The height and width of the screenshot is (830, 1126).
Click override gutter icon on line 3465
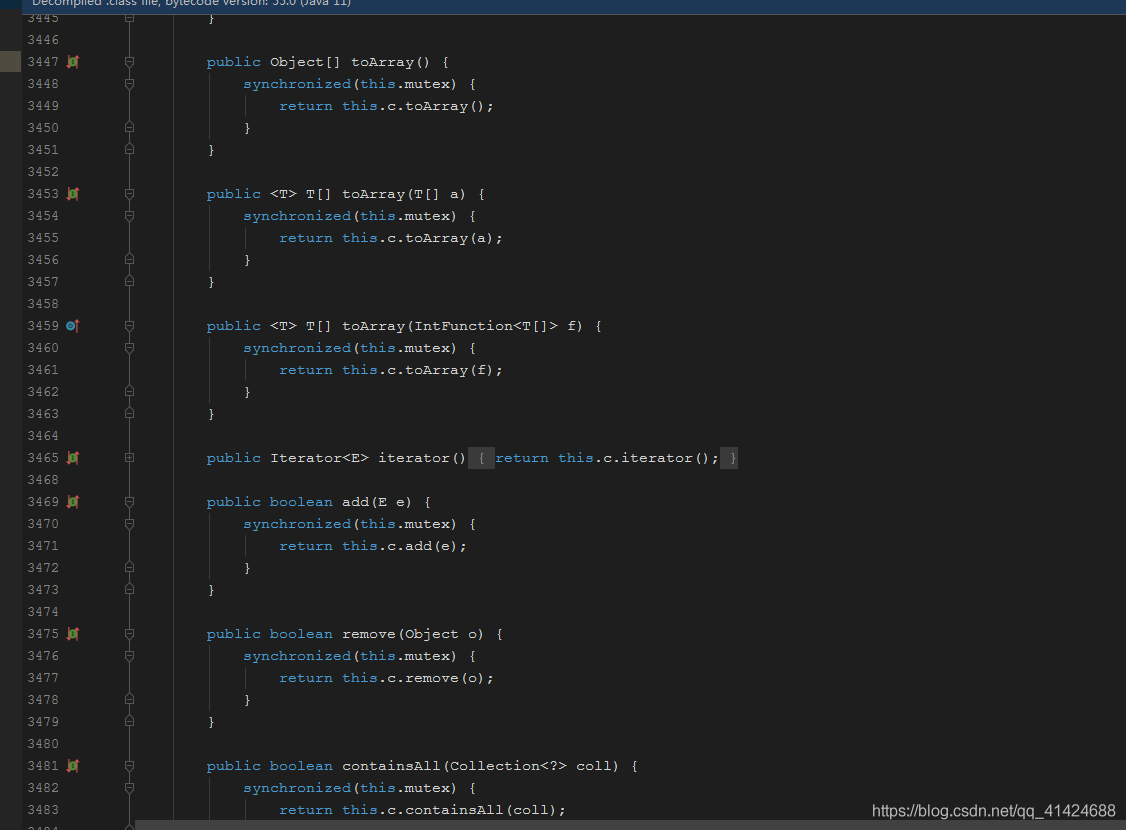[73, 458]
